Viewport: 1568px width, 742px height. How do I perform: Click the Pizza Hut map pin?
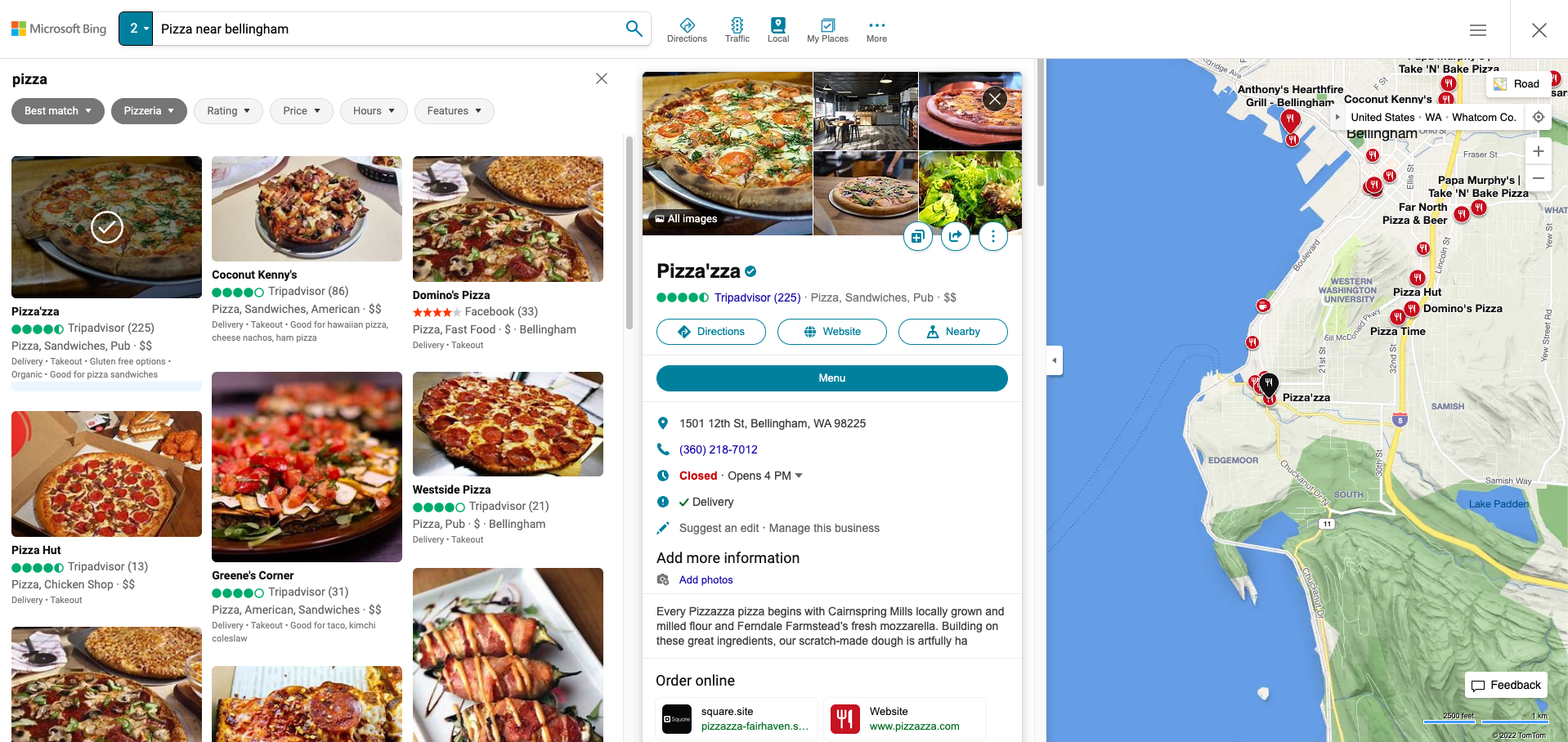coord(1418,278)
